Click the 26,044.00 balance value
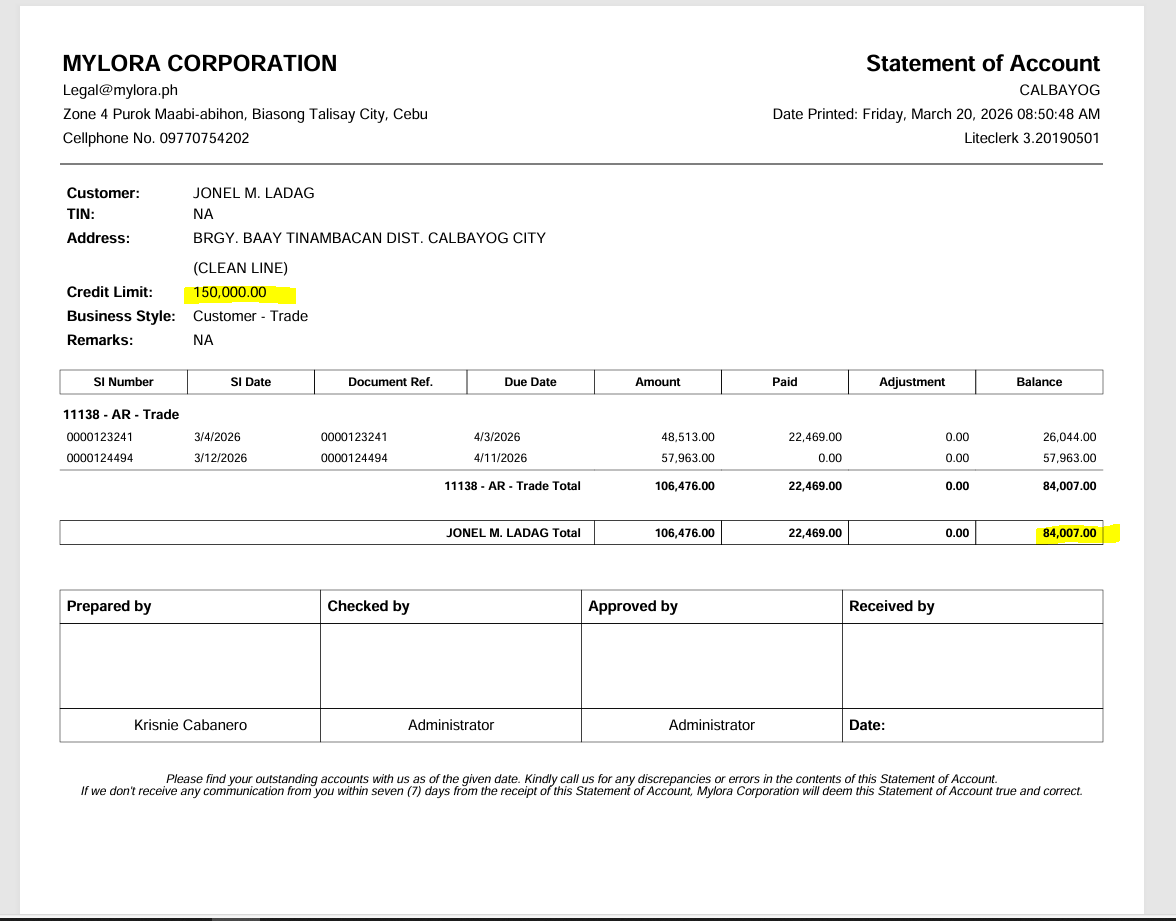Screen dimensions: 1176x921 [1068, 437]
